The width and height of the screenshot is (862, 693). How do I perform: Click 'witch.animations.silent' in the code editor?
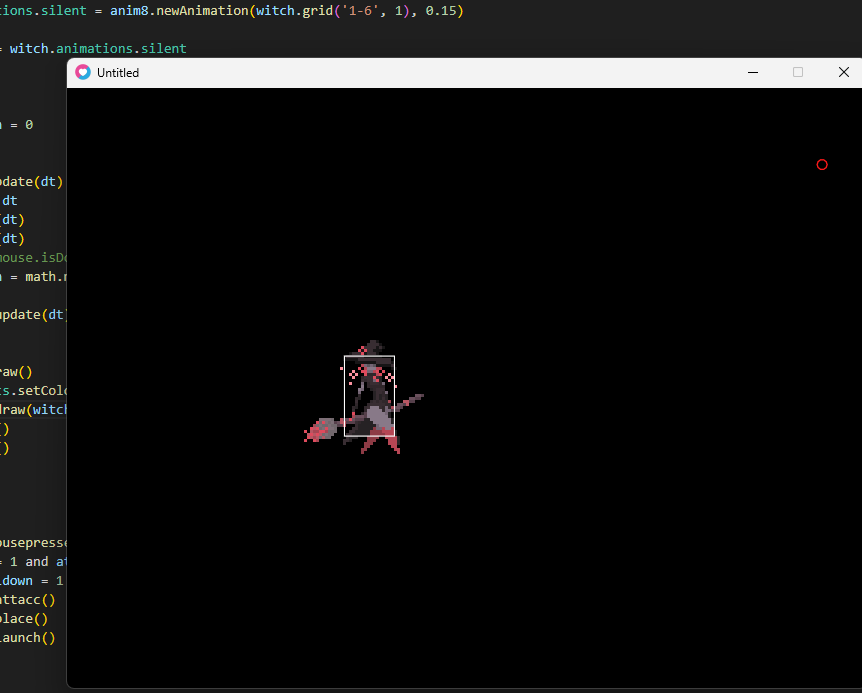click(98, 48)
